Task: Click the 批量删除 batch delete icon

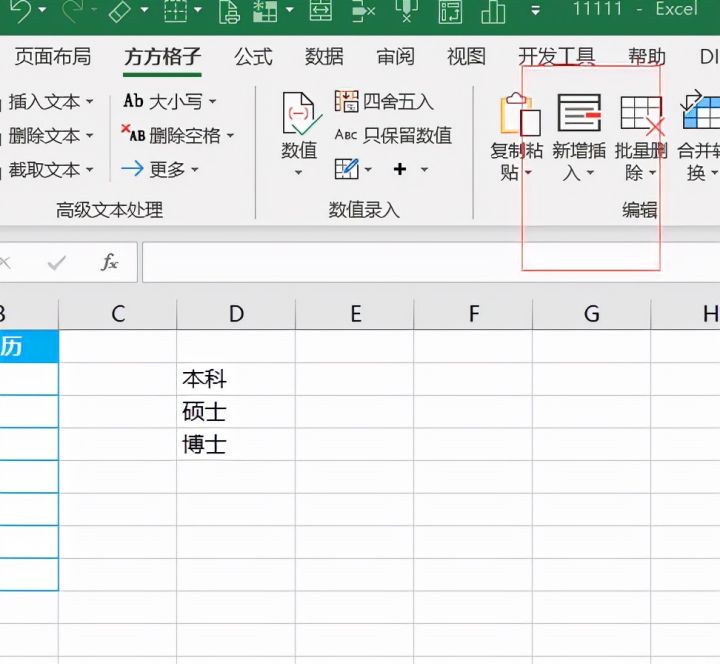Action: (642, 115)
